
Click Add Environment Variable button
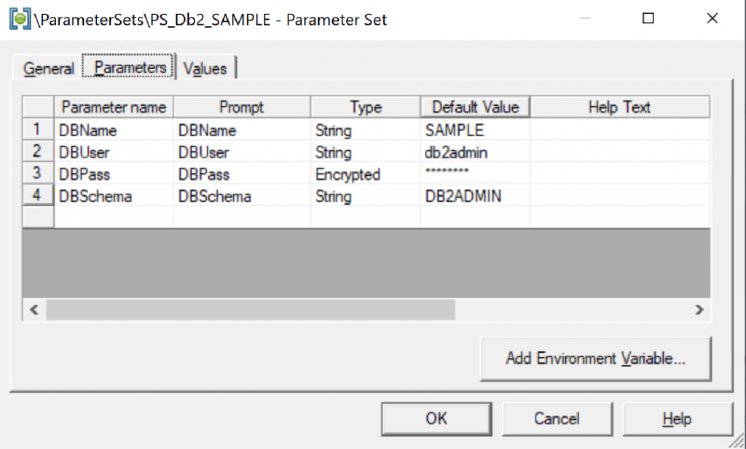[x=596, y=359]
